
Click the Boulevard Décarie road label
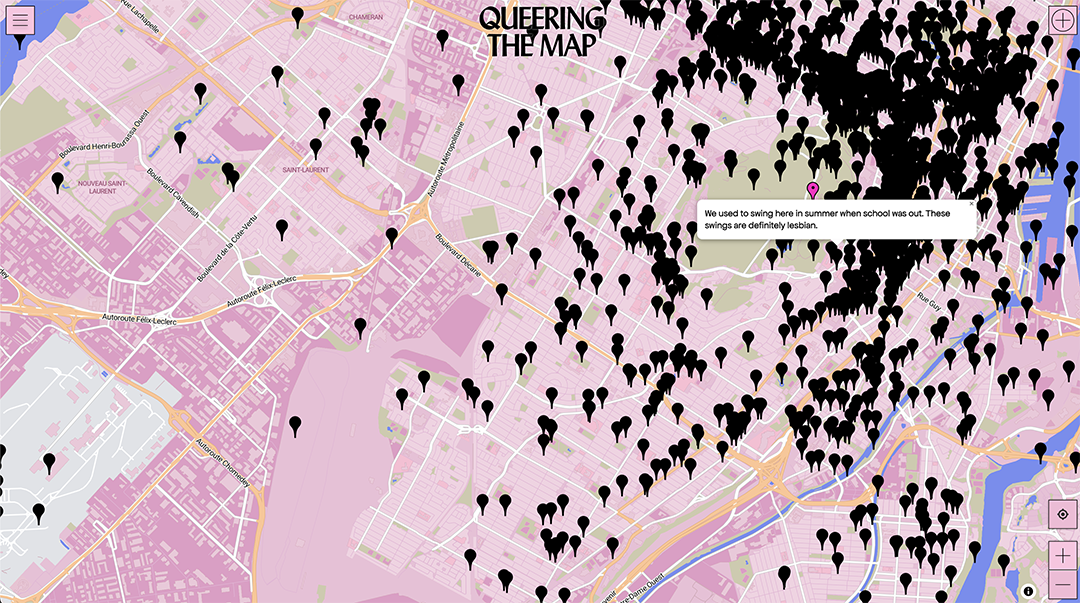[459, 256]
